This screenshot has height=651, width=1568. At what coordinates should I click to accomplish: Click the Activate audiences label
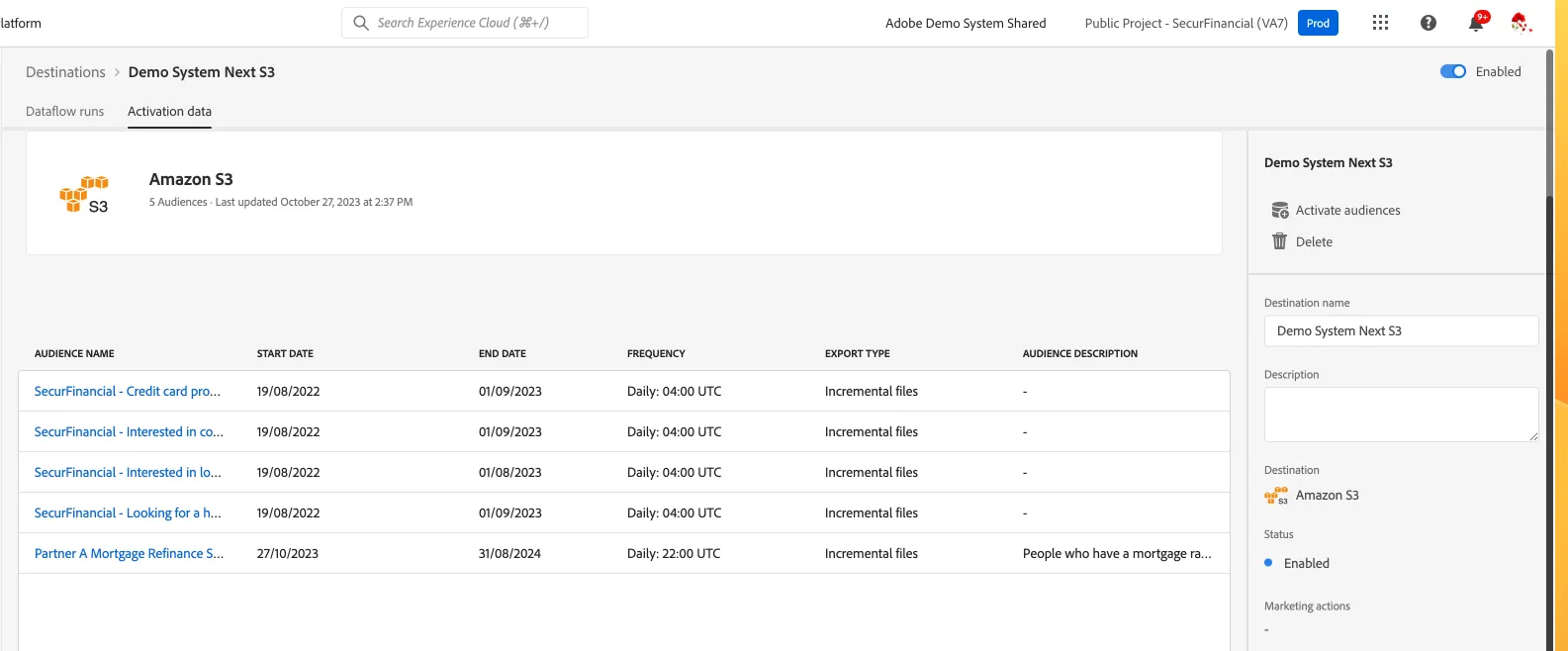click(1347, 210)
